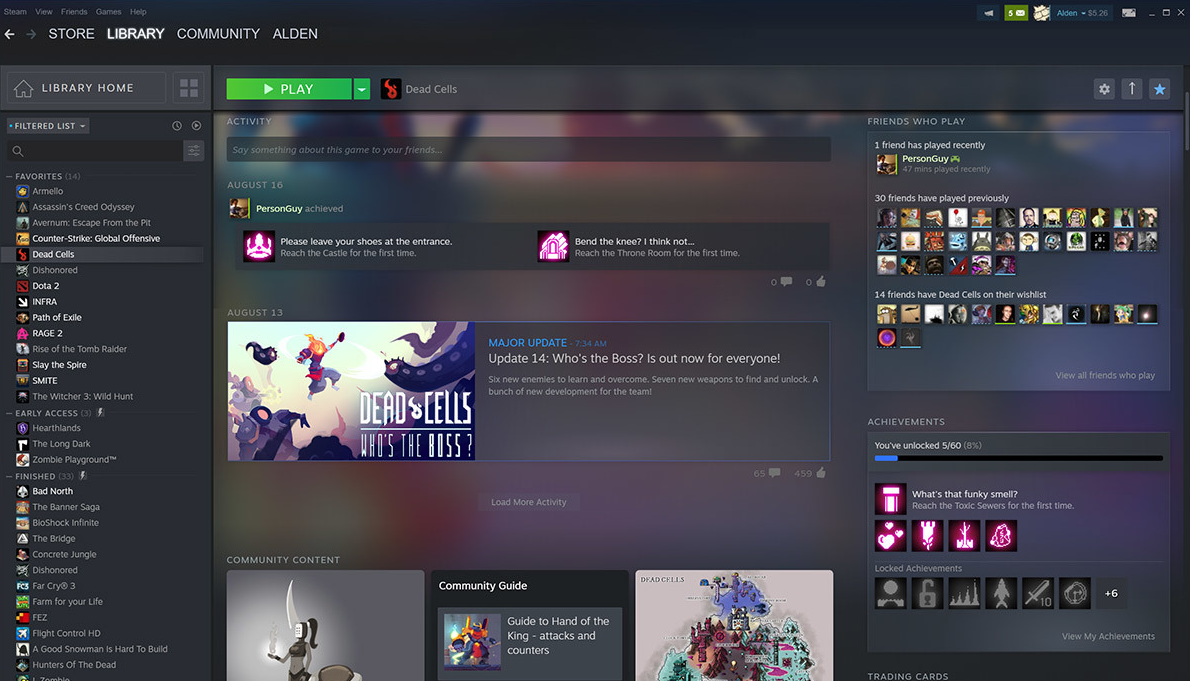Image resolution: width=1190 pixels, height=681 pixels.
Task: Expand the dropdown arrow next to Play
Action: (x=361, y=89)
